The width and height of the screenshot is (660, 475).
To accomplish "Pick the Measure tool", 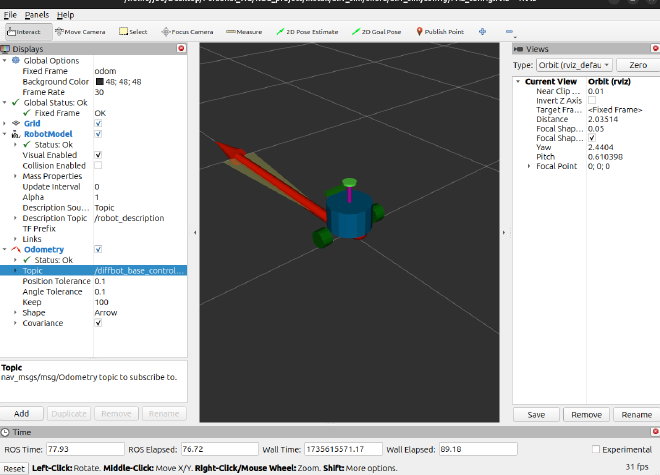I will (x=244, y=32).
